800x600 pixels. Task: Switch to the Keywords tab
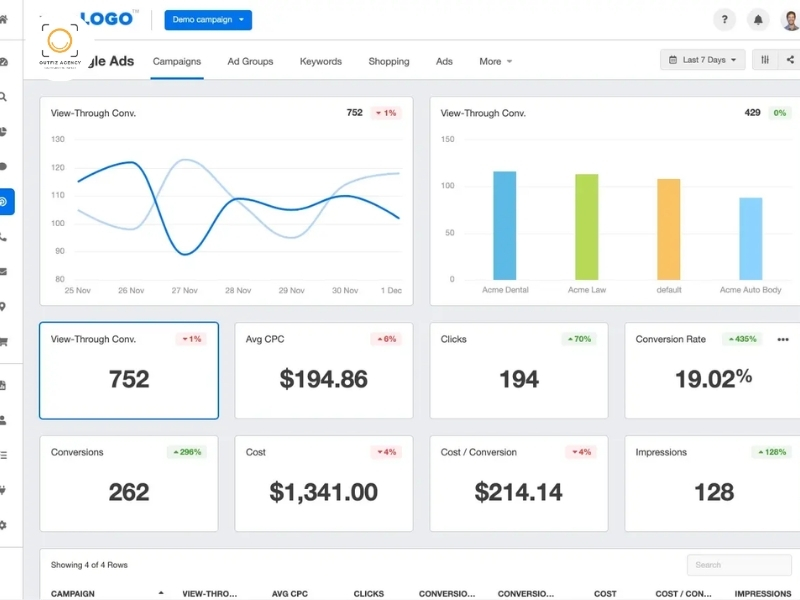(320, 61)
